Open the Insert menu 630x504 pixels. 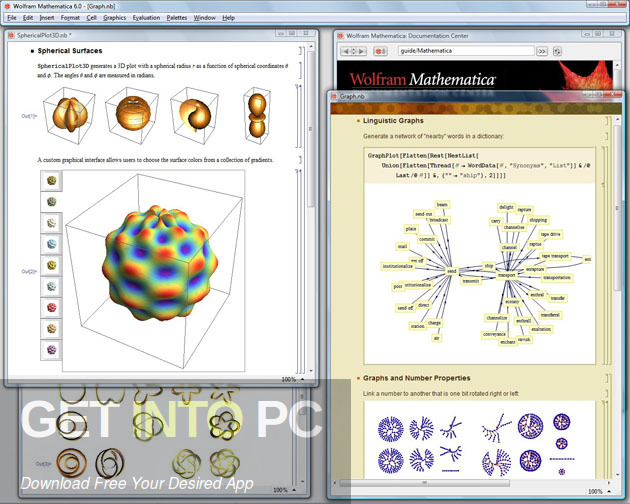pyautogui.click(x=47, y=18)
